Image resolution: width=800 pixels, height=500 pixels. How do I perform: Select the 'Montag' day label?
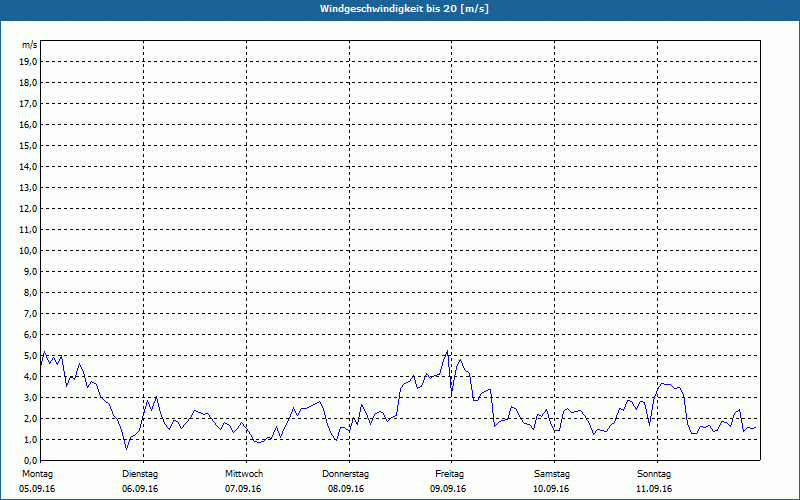(37, 474)
